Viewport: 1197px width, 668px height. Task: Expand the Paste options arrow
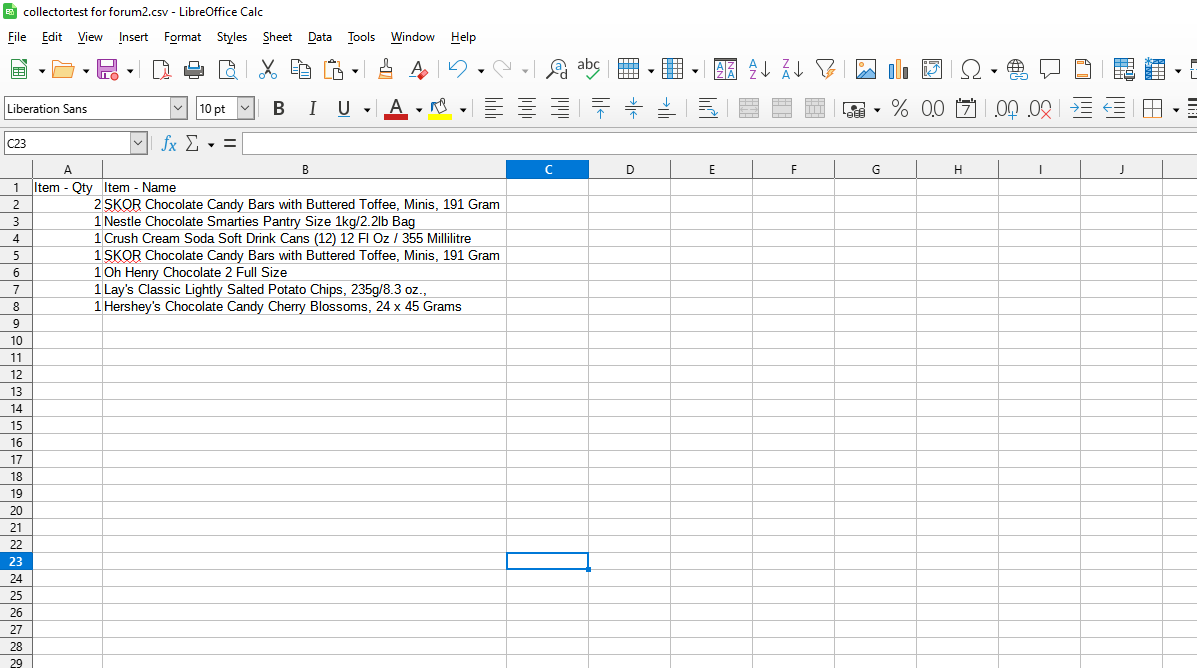[x=355, y=71]
